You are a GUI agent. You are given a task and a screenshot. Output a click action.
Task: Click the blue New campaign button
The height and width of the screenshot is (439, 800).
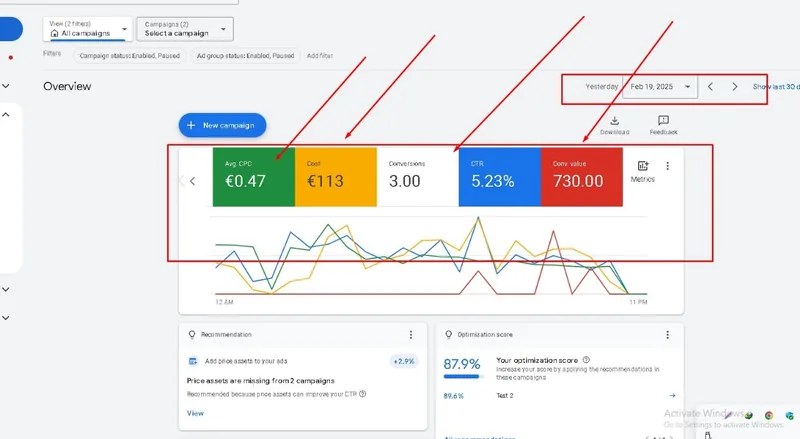click(x=222, y=125)
